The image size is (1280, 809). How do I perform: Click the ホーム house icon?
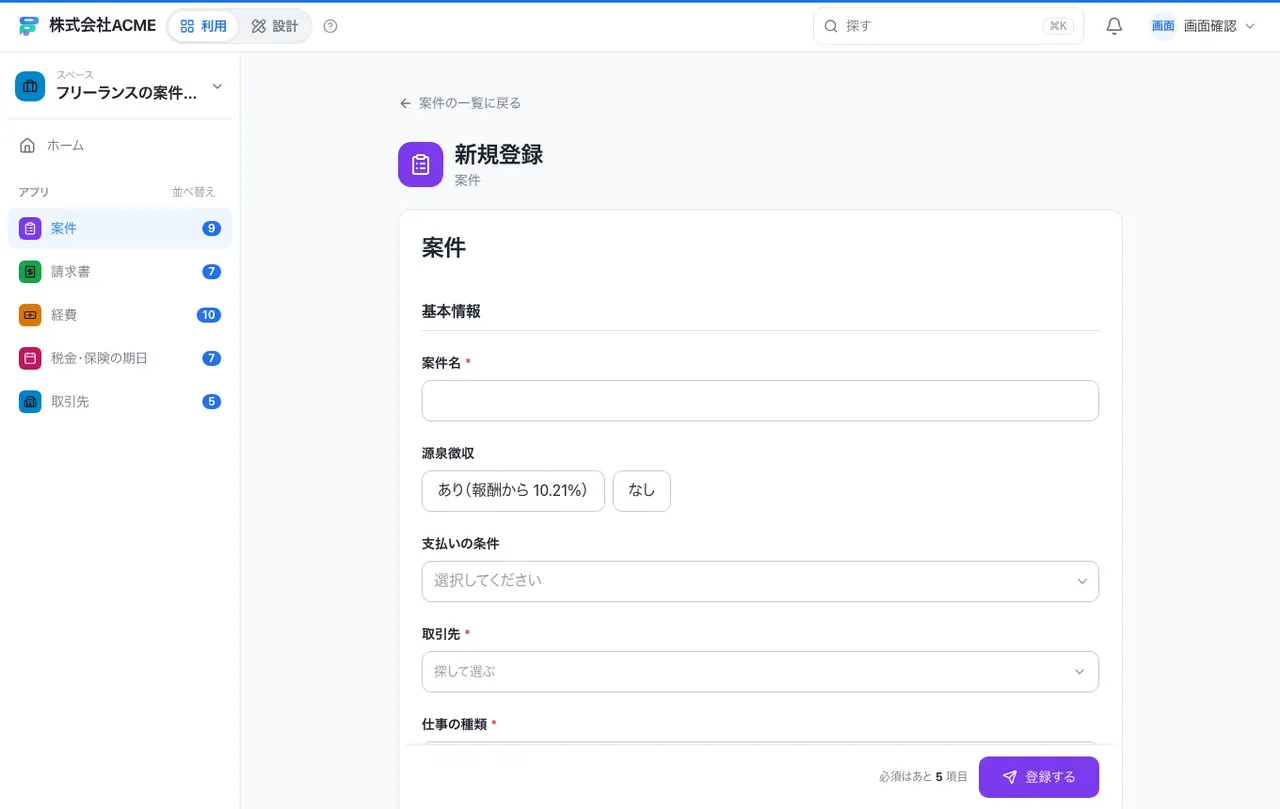coord(28,145)
